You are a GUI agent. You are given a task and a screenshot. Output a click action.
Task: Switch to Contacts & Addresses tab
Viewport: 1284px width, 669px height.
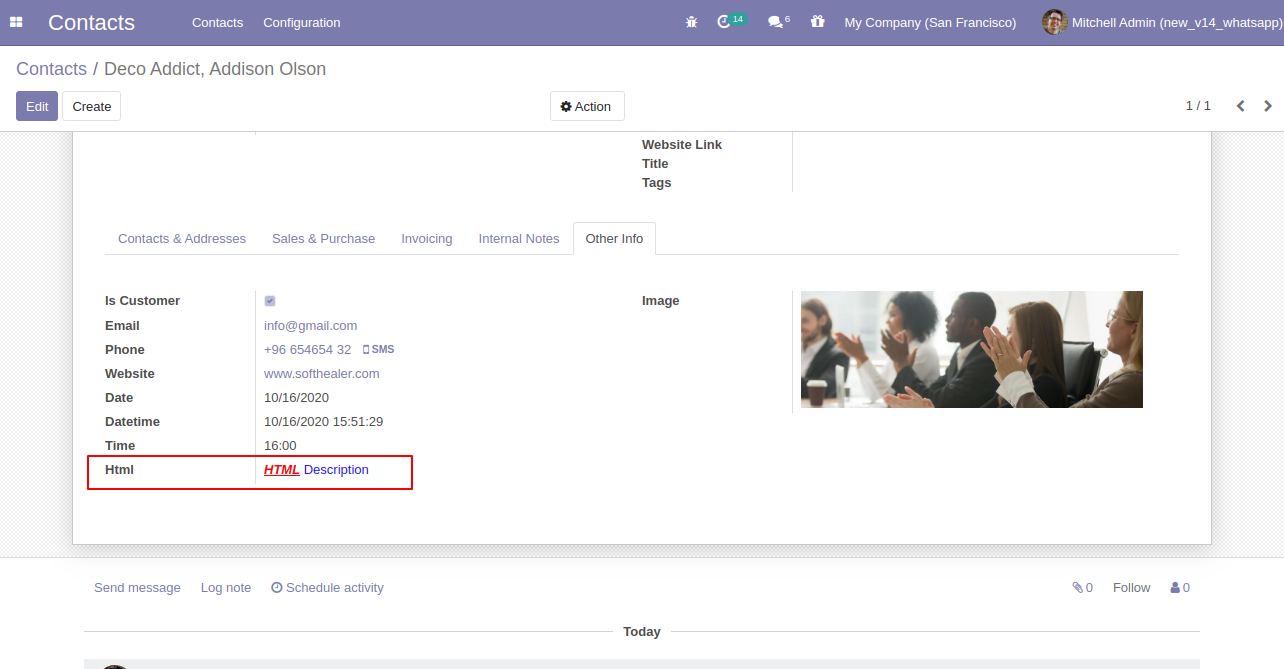click(182, 239)
